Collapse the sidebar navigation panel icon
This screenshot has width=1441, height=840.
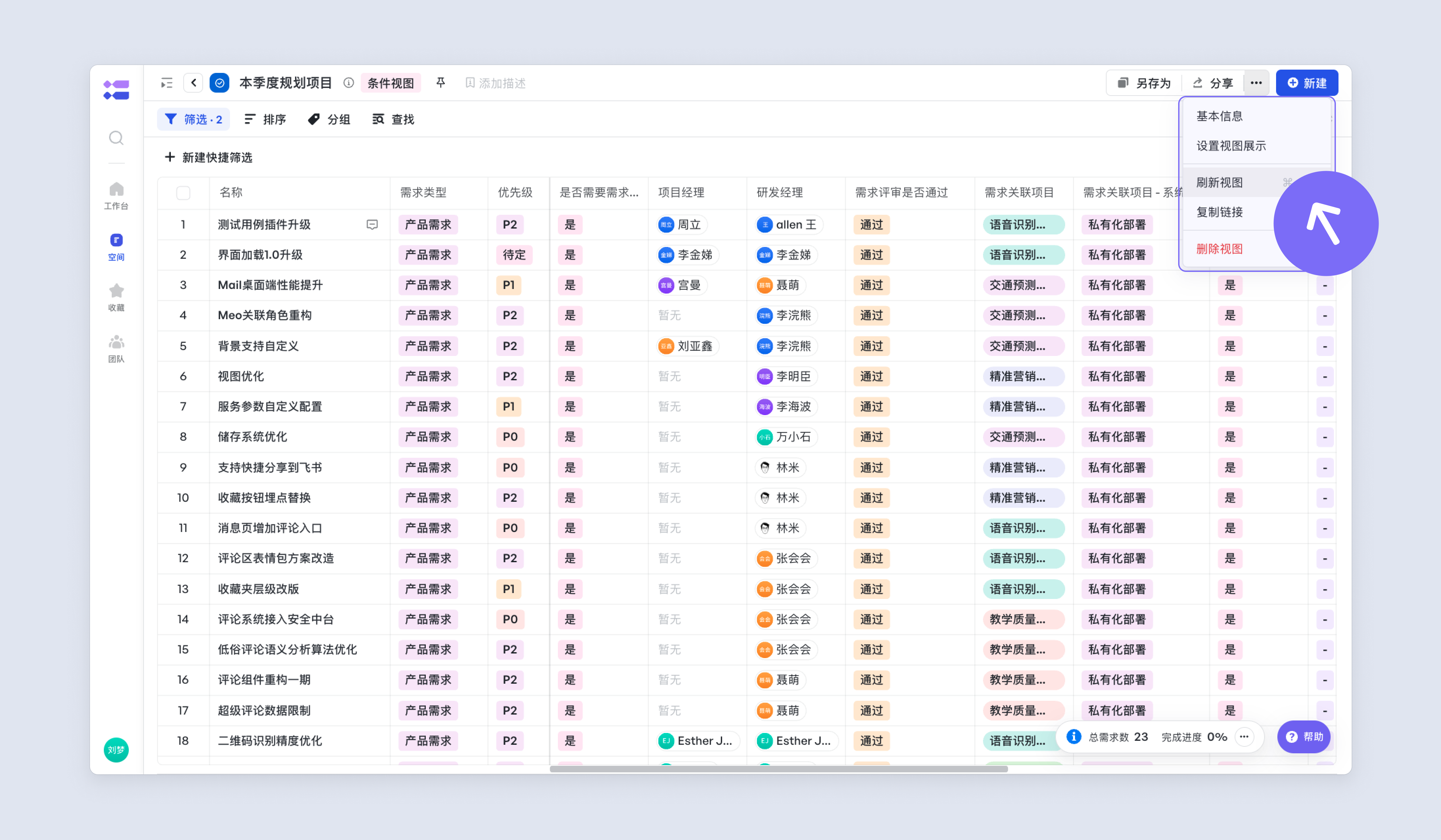click(166, 83)
